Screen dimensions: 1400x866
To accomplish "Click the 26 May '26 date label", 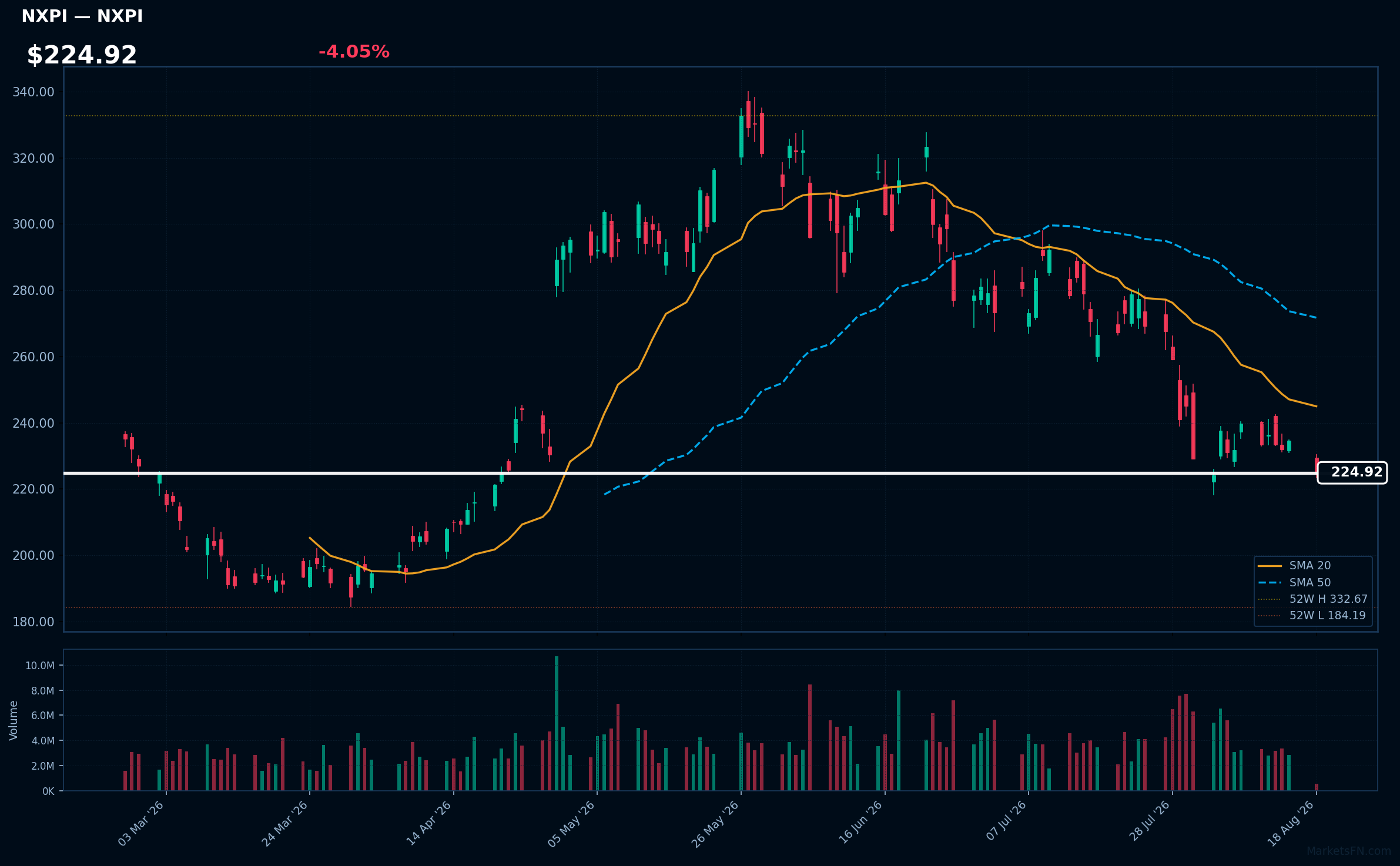I will (x=715, y=824).
